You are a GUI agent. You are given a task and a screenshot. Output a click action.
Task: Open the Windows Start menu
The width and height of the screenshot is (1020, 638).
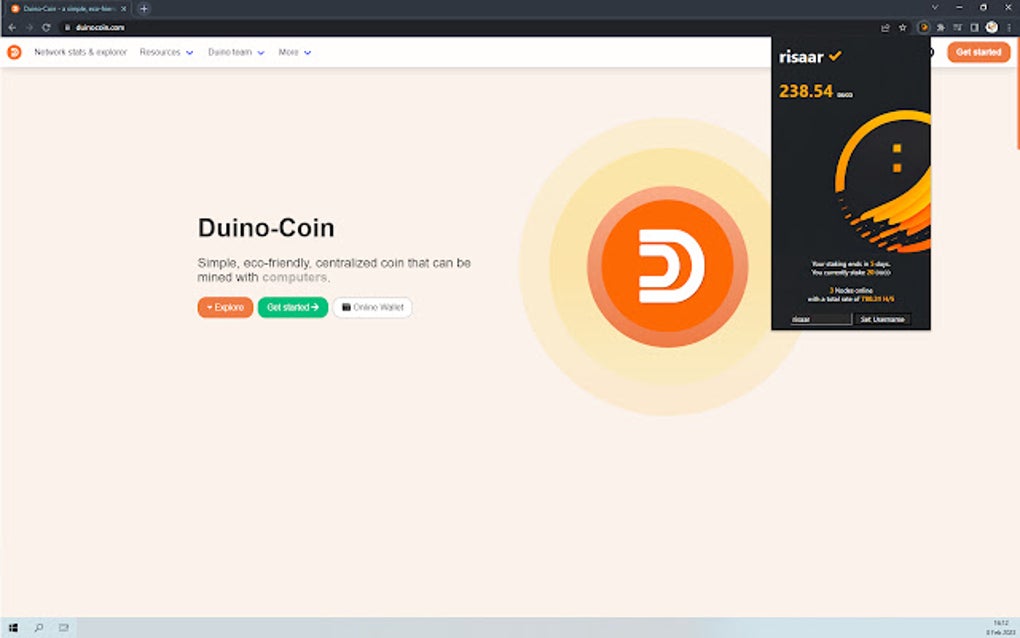(x=13, y=628)
